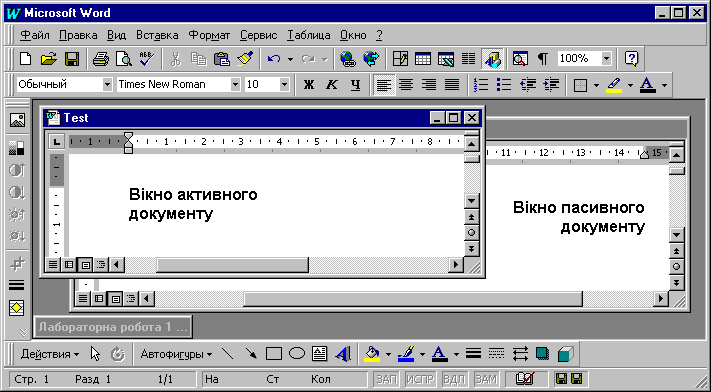The height and width of the screenshot is (392, 711).
Task: Click the Numbered list icon
Action: coord(481,84)
